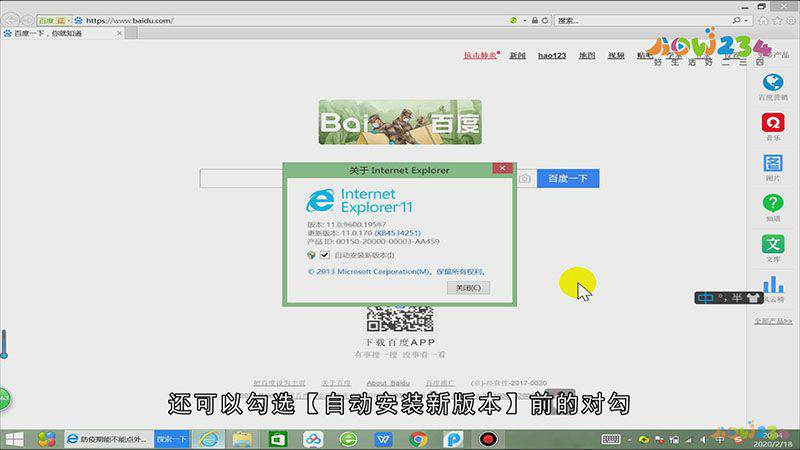Open the 关于百度 footer link
This screenshot has width=800, height=450.
[336, 383]
